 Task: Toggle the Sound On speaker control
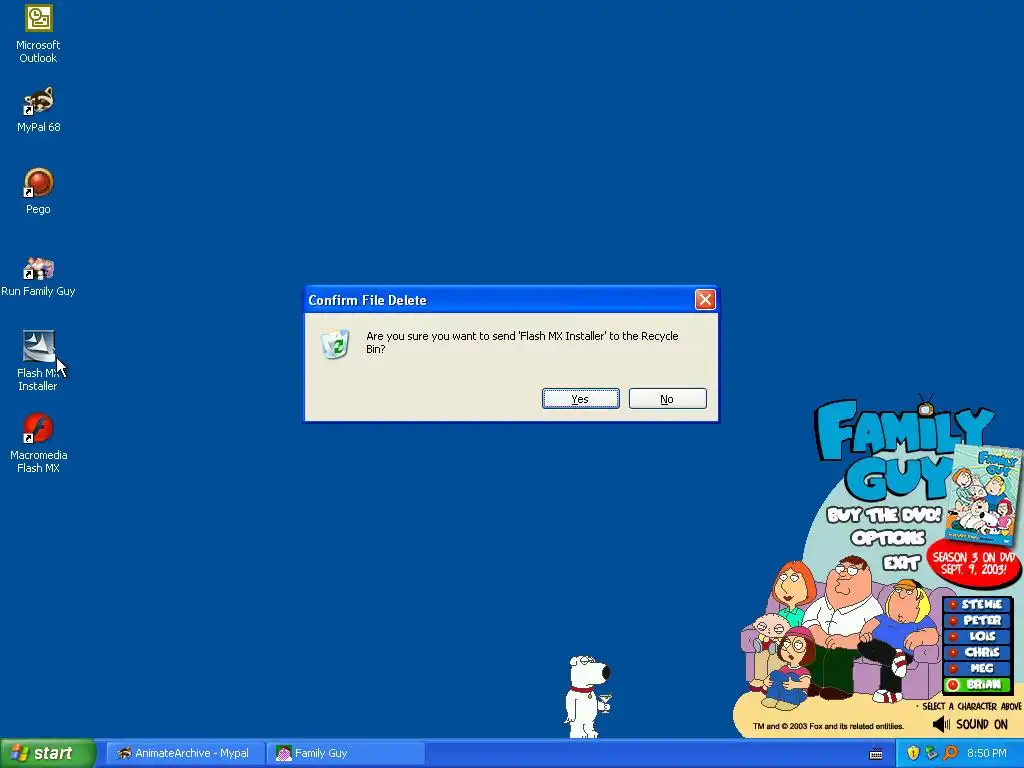[970, 724]
